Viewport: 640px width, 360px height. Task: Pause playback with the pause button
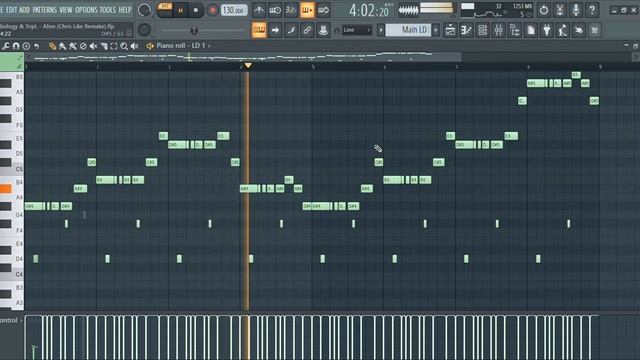180,10
